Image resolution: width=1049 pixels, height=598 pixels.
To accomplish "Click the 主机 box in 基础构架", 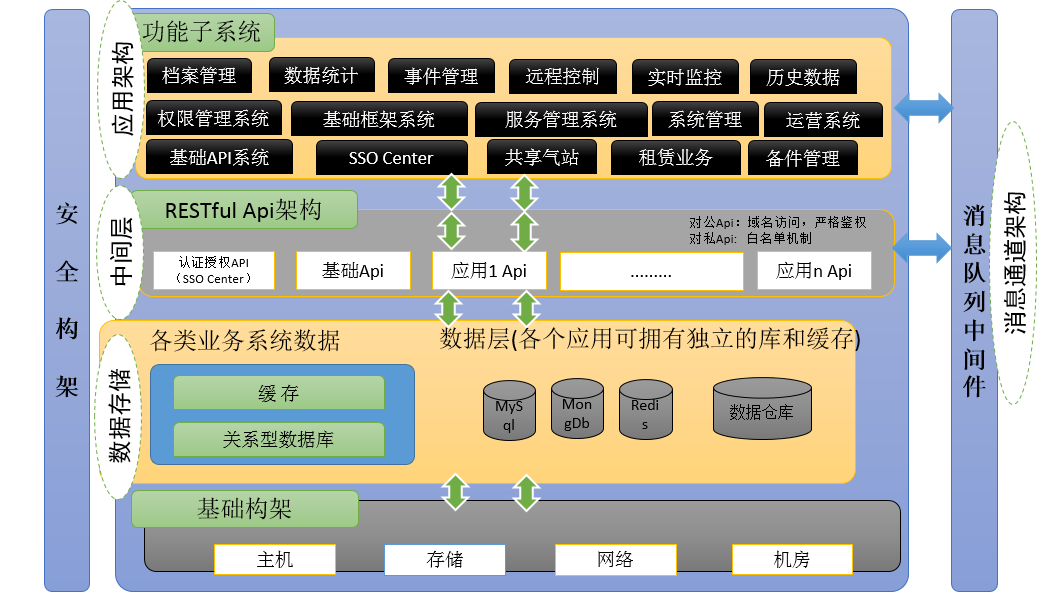I will coord(275,559).
